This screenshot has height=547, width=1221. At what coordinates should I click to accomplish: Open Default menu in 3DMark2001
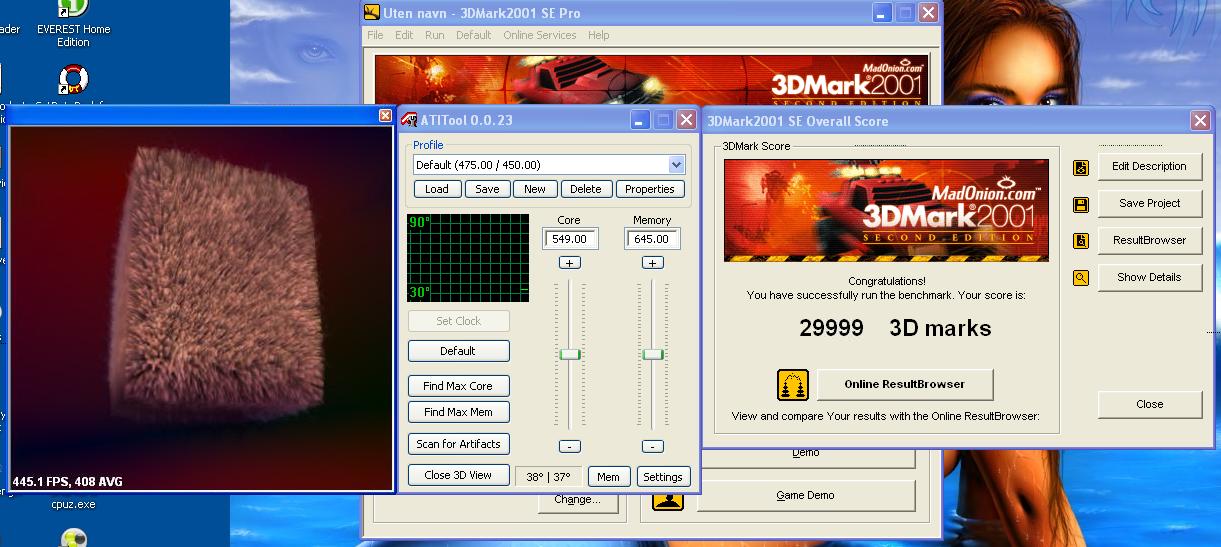click(x=473, y=35)
